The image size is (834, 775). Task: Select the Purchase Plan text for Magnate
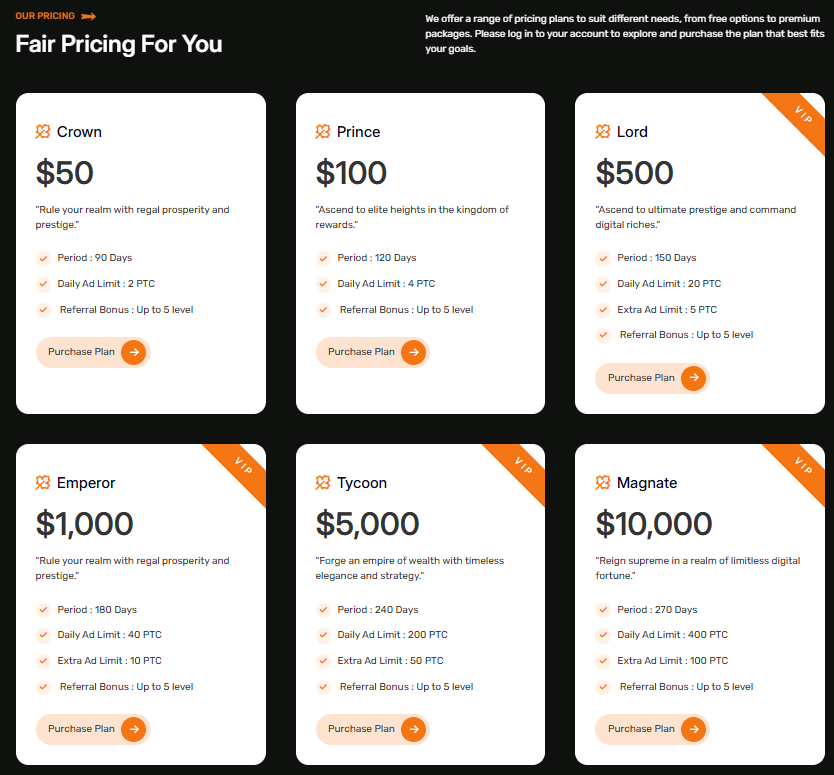641,729
